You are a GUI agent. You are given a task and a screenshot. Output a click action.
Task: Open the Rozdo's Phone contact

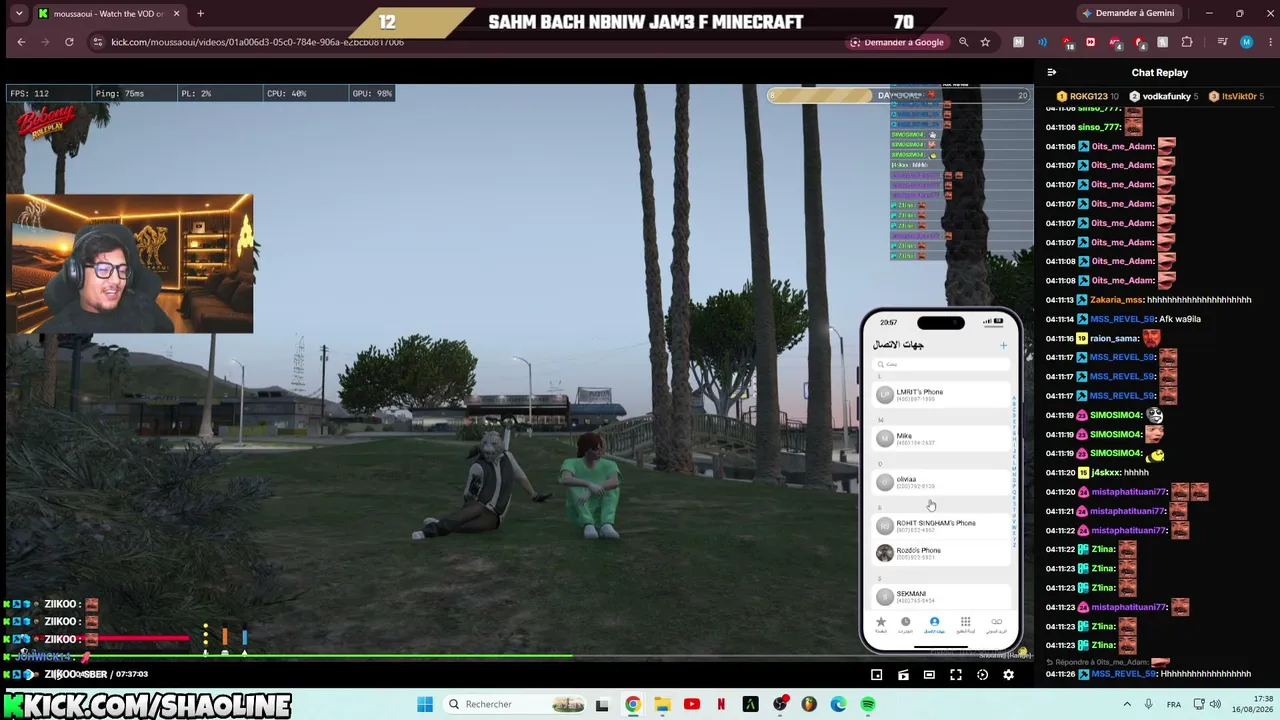(x=940, y=552)
